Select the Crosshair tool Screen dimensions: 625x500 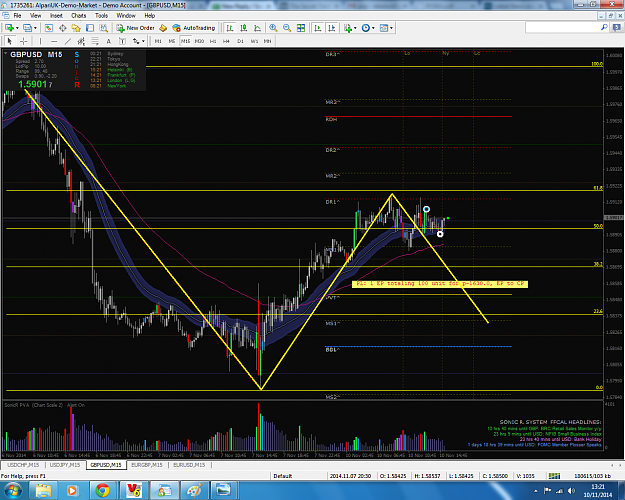[x=24, y=41]
